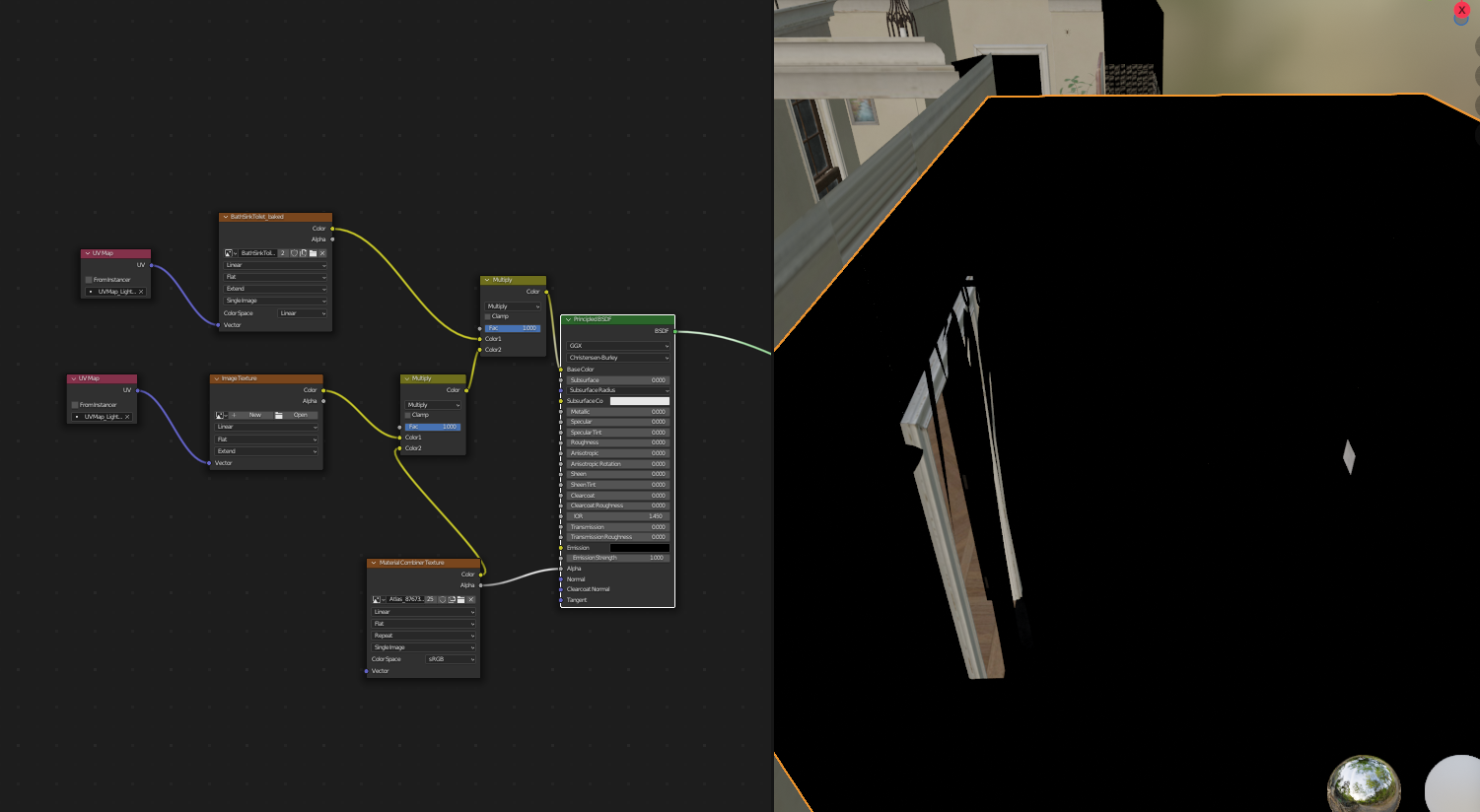The image size is (1480, 812).
Task: Open Subsurface Radius dropdown on Principled BSDF
Action: (x=618, y=390)
